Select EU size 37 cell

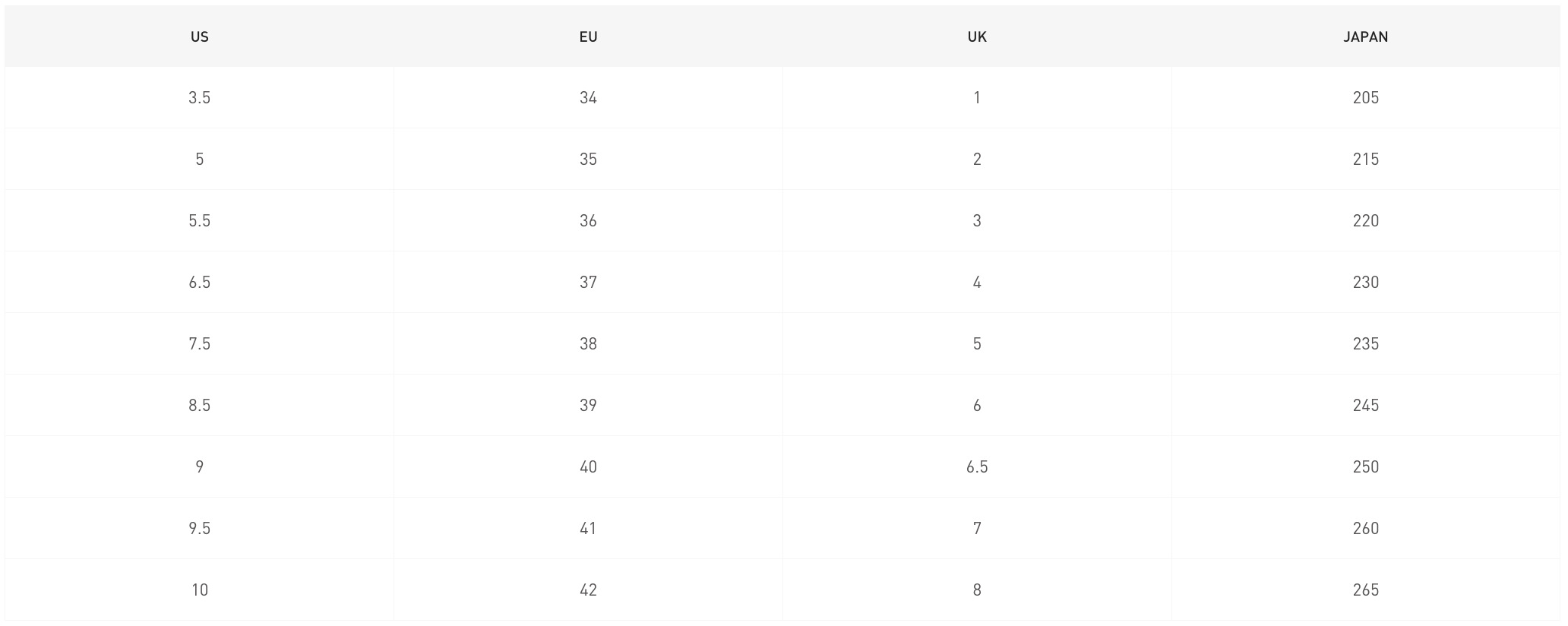coord(588,283)
